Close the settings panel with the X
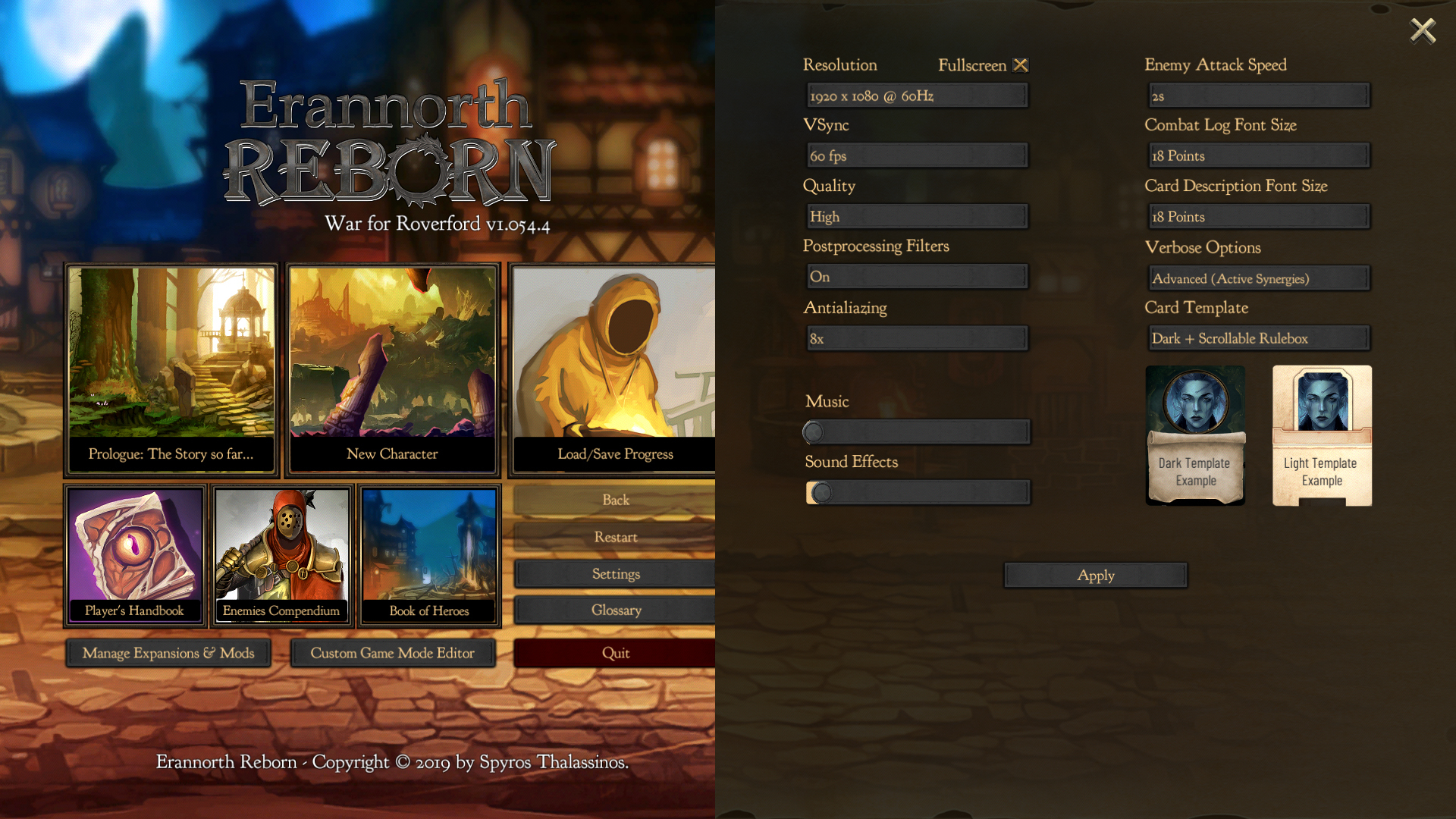This screenshot has height=819, width=1456. pos(1423,31)
